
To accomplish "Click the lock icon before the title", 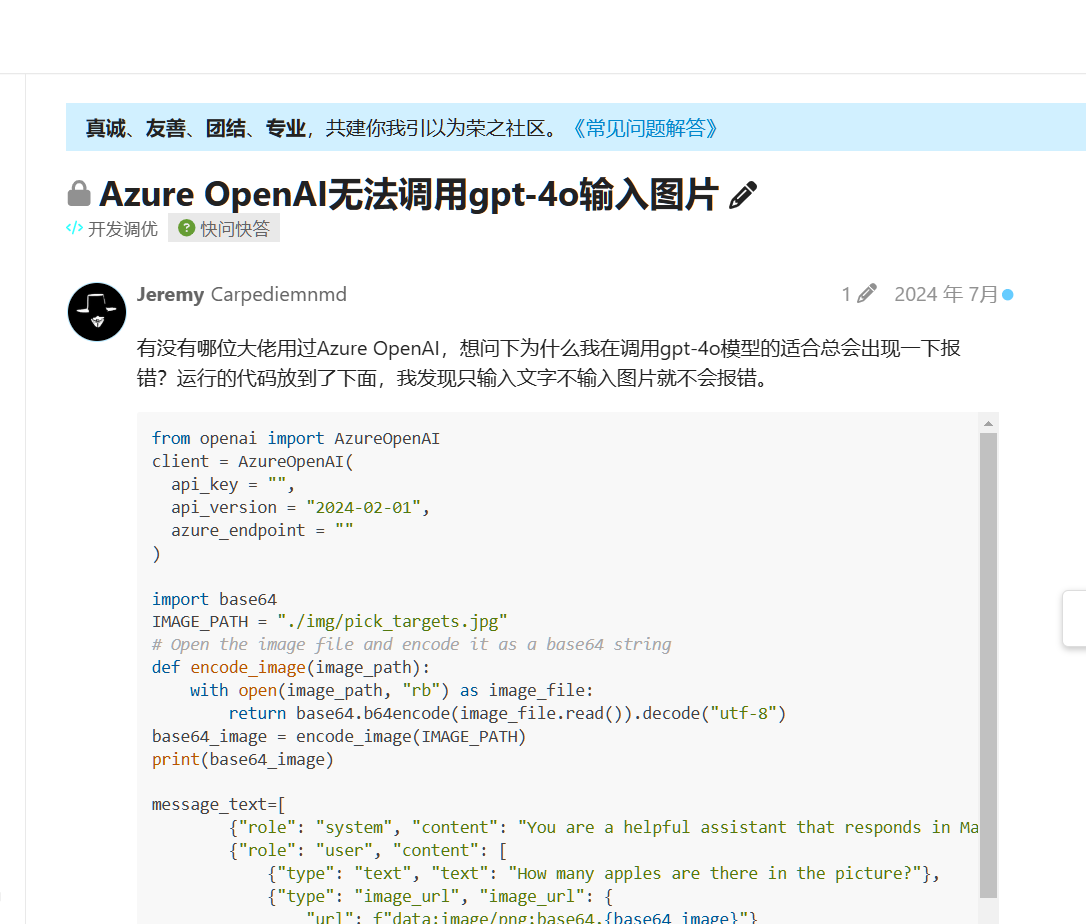I will pos(79,193).
